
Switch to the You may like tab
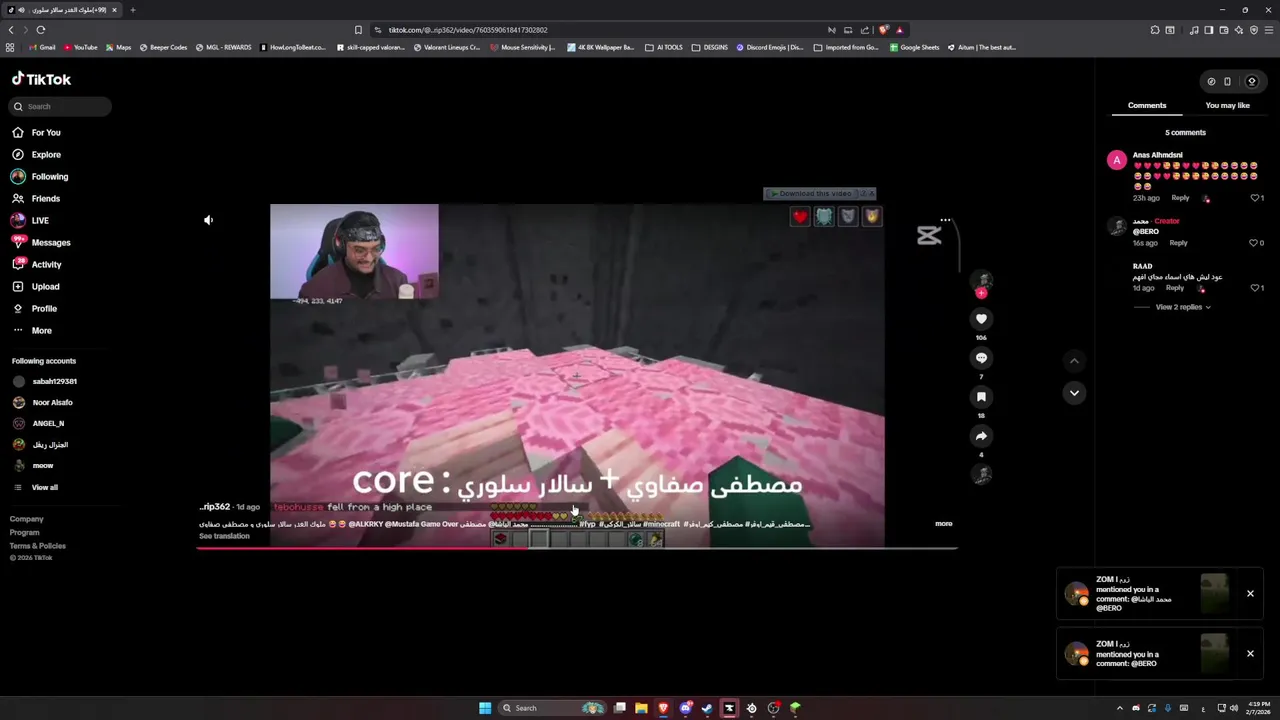[x=1227, y=105]
